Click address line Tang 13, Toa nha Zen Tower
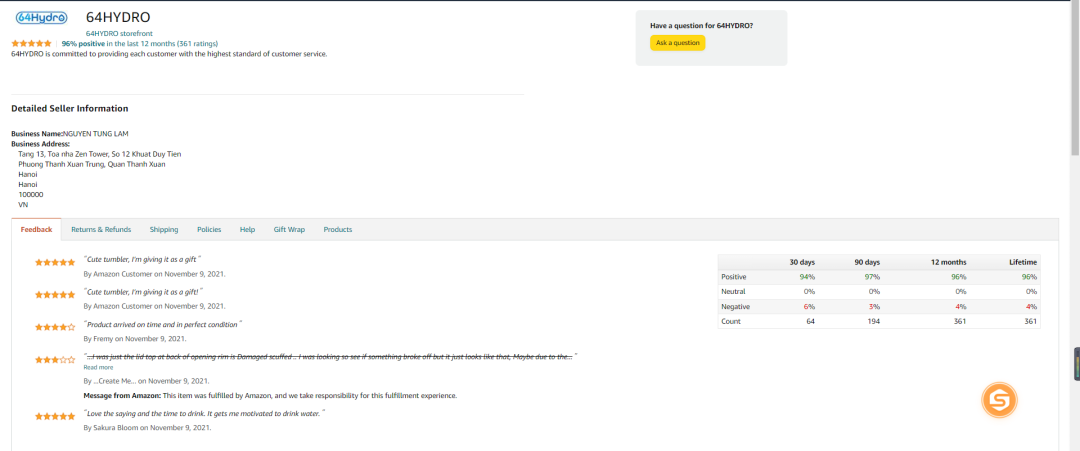Image resolution: width=1080 pixels, height=451 pixels. (100, 154)
